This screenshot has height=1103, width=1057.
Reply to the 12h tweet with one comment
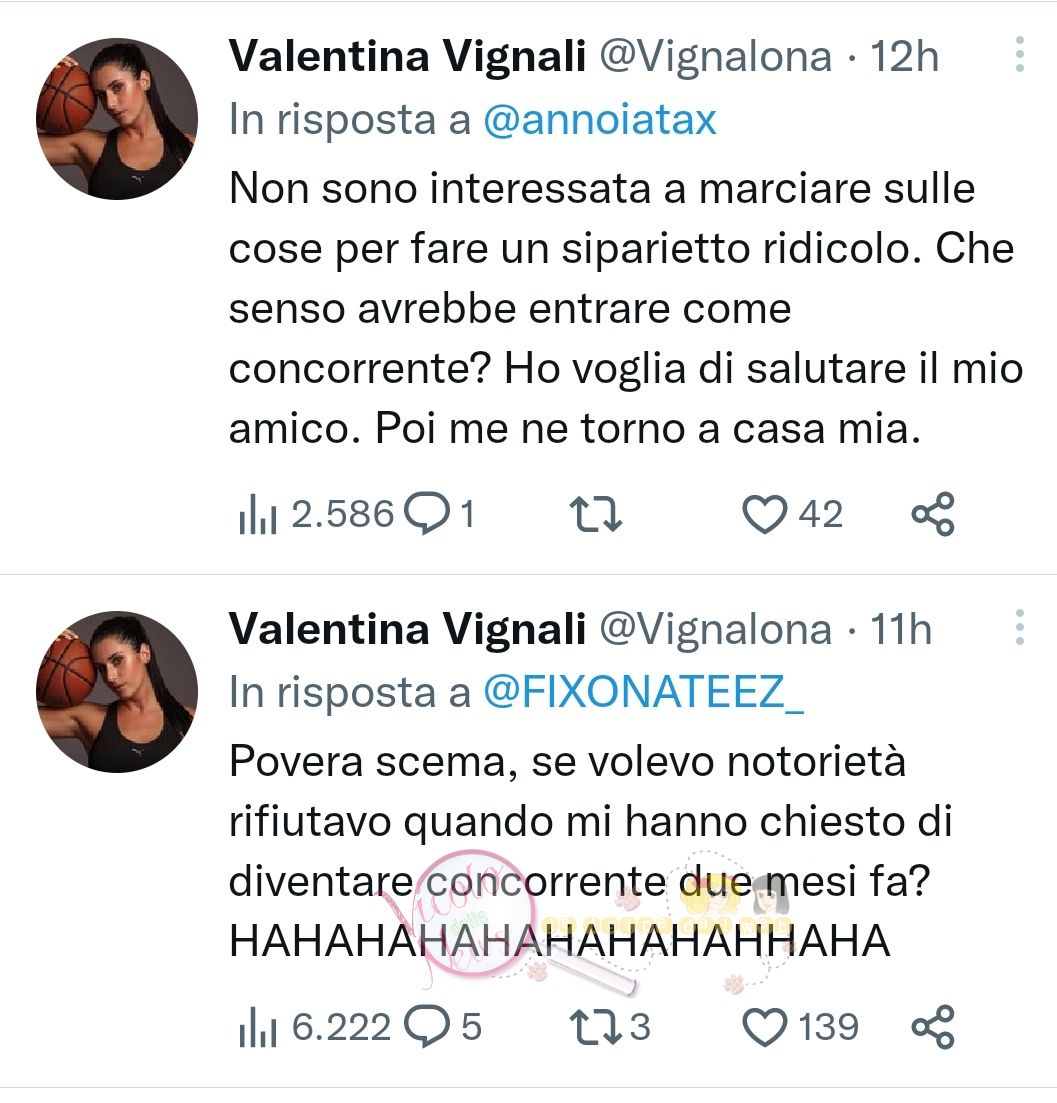coord(440,514)
